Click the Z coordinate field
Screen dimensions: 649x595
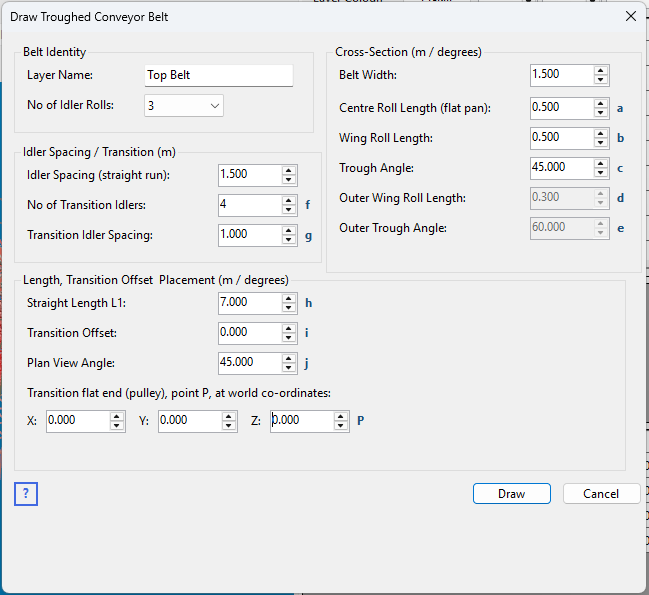pyautogui.click(x=302, y=421)
